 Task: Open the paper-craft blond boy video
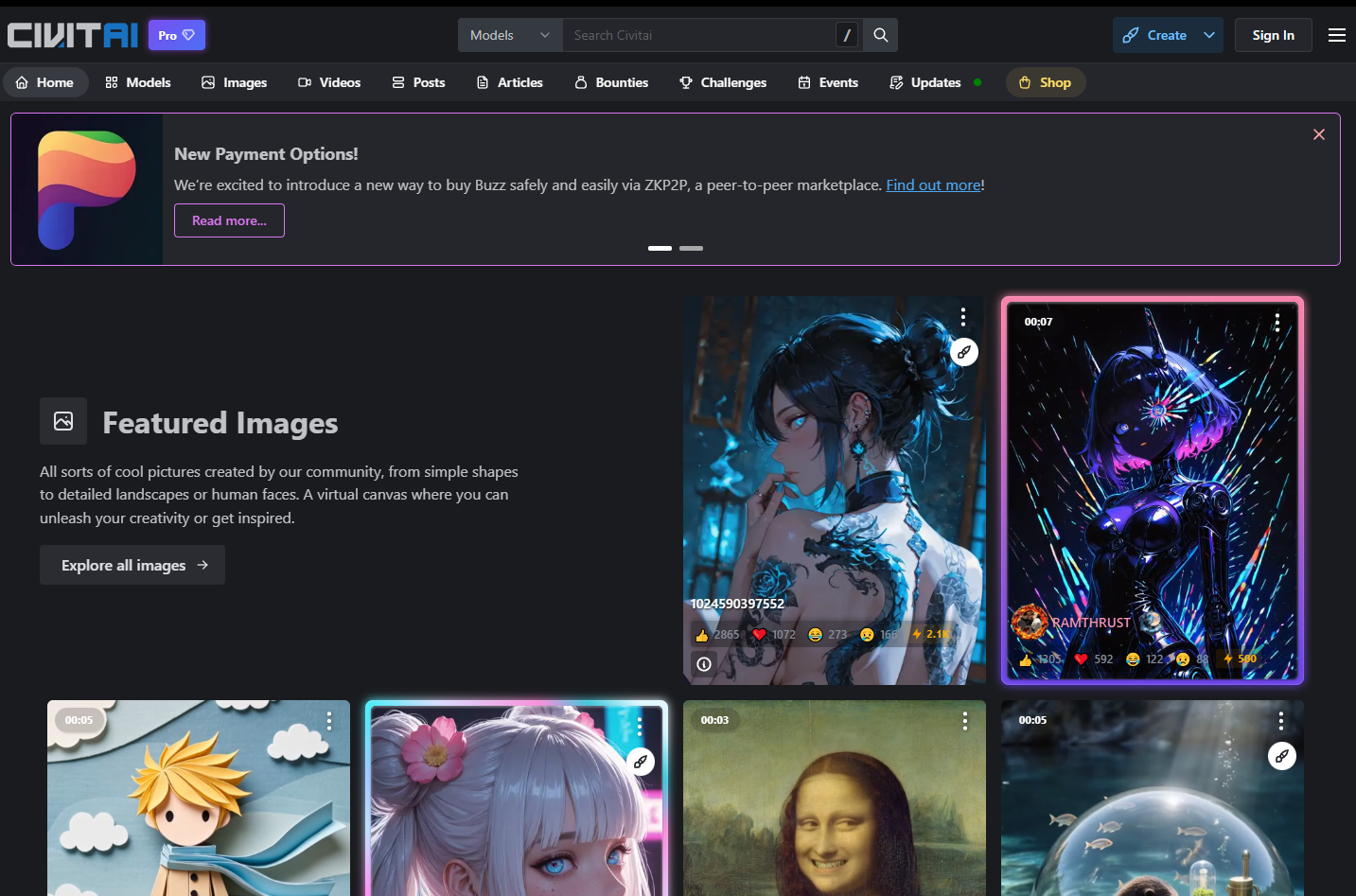click(x=199, y=799)
